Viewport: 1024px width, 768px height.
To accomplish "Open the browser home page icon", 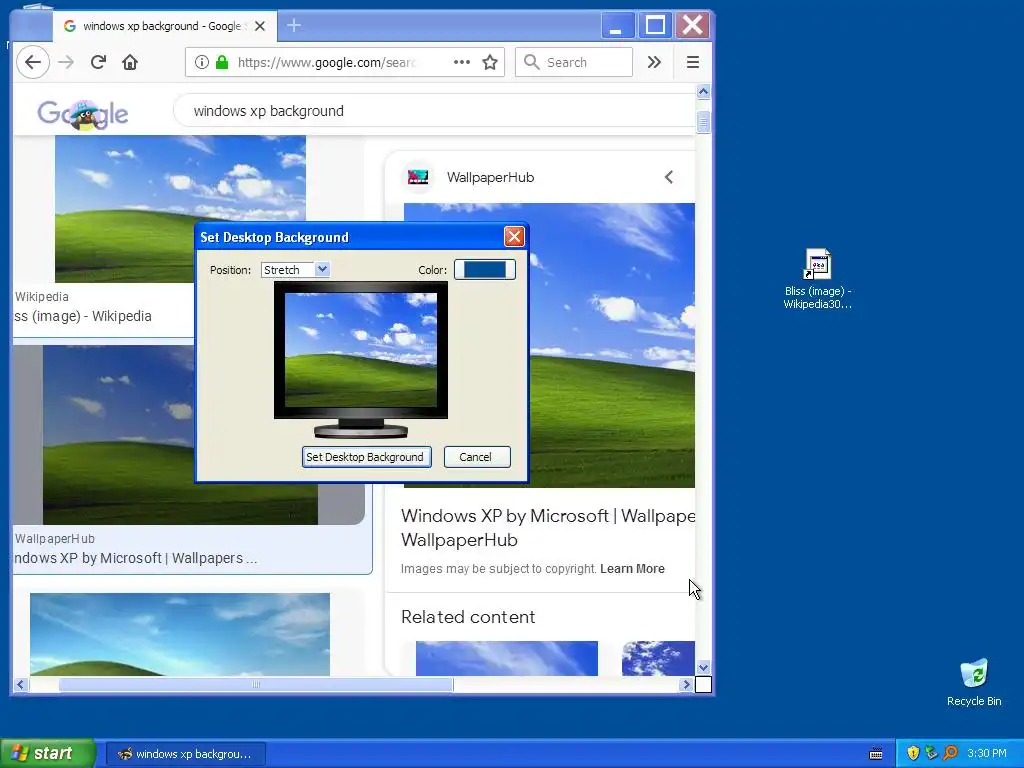I will coord(130,62).
